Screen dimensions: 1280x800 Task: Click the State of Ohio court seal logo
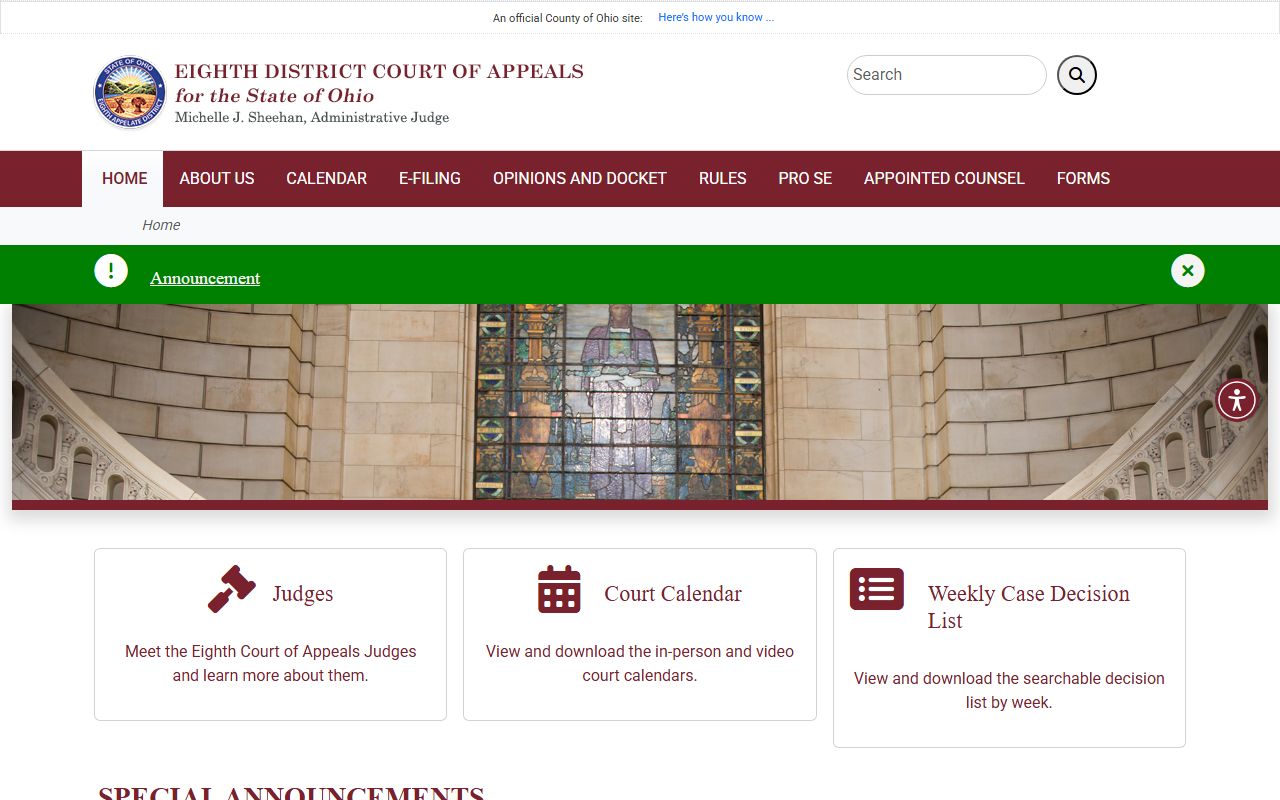[130, 92]
